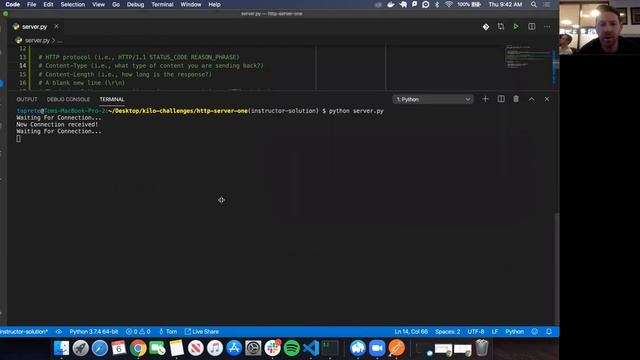Click the open changes compare icon
This screenshot has width=640, height=360.
(x=501, y=27)
